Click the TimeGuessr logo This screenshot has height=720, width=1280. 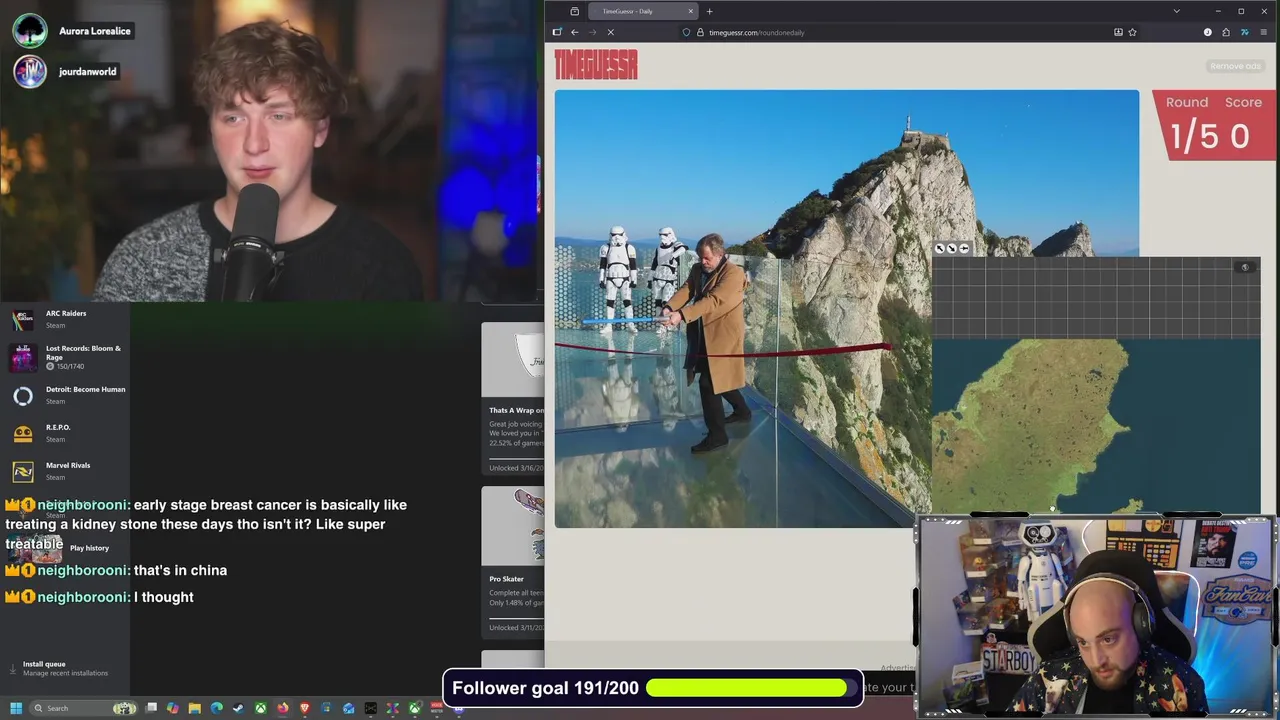(596, 65)
